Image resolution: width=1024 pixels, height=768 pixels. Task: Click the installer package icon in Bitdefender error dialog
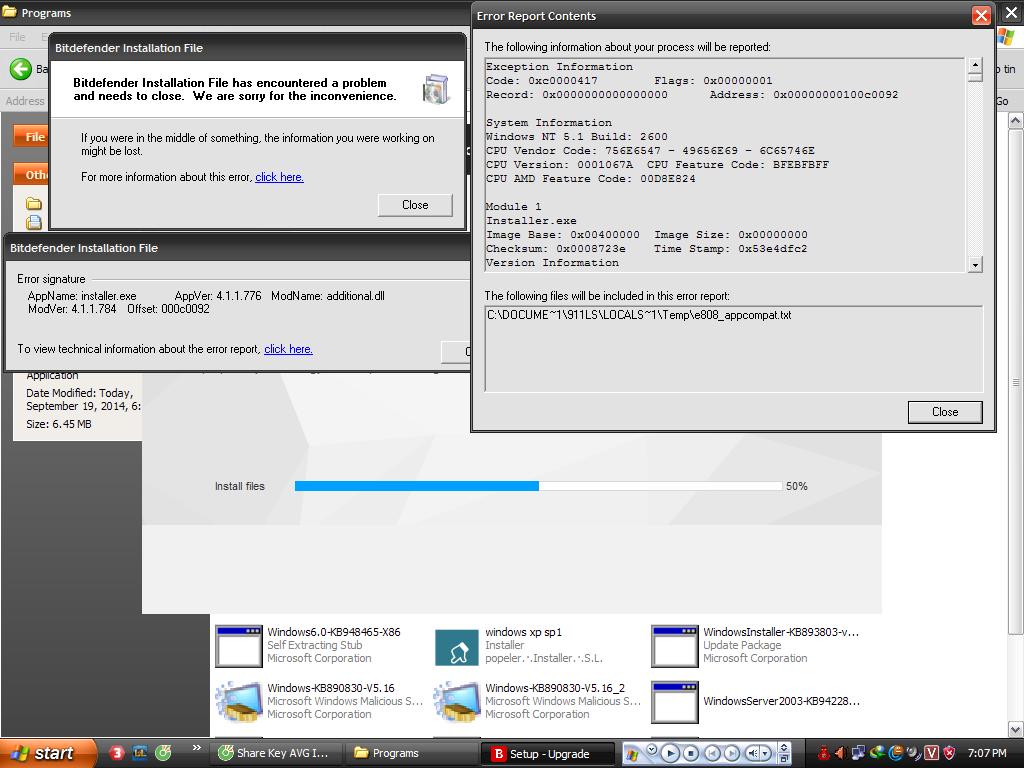click(436, 89)
